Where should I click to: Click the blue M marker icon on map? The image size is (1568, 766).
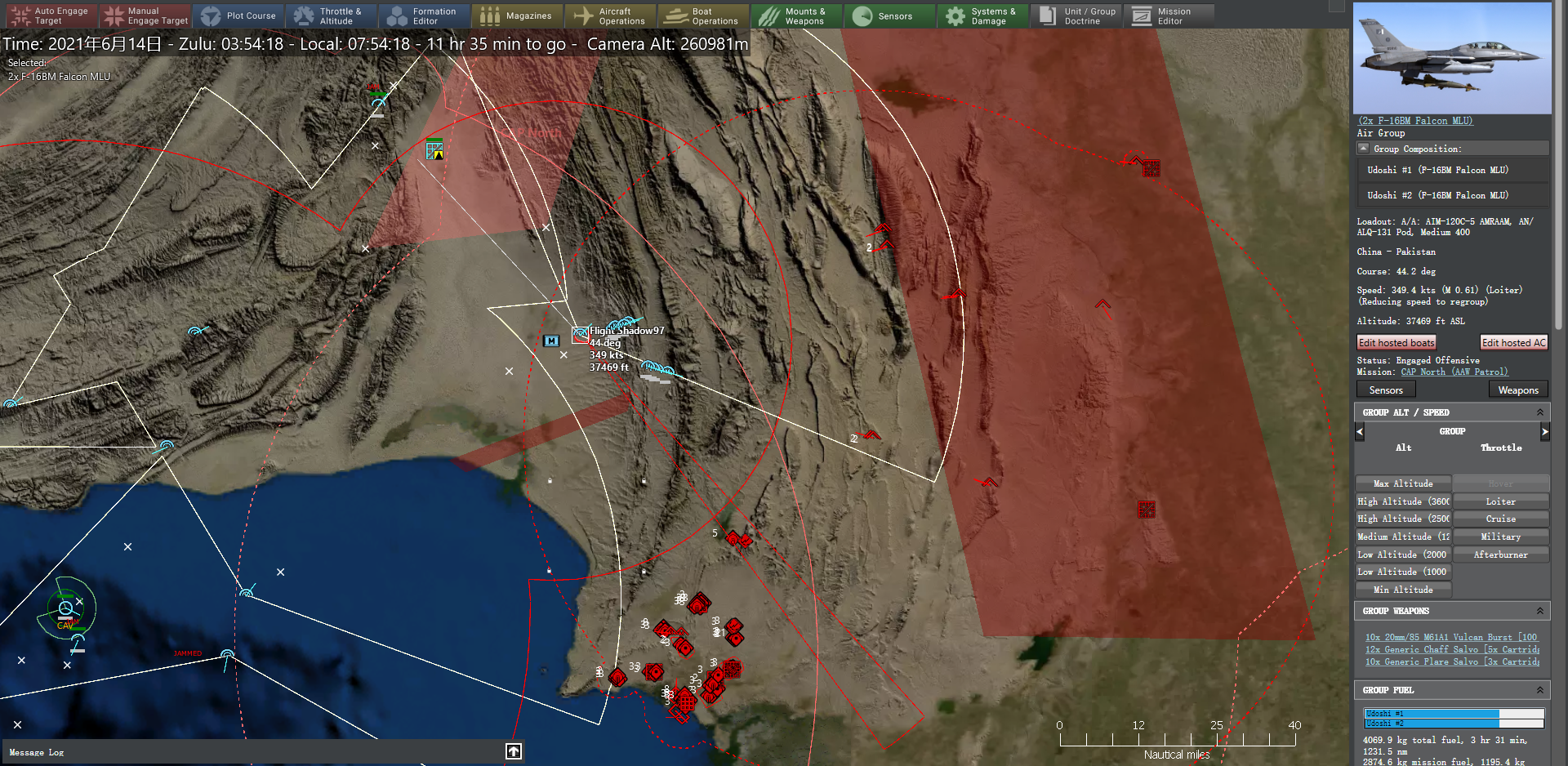(x=551, y=341)
